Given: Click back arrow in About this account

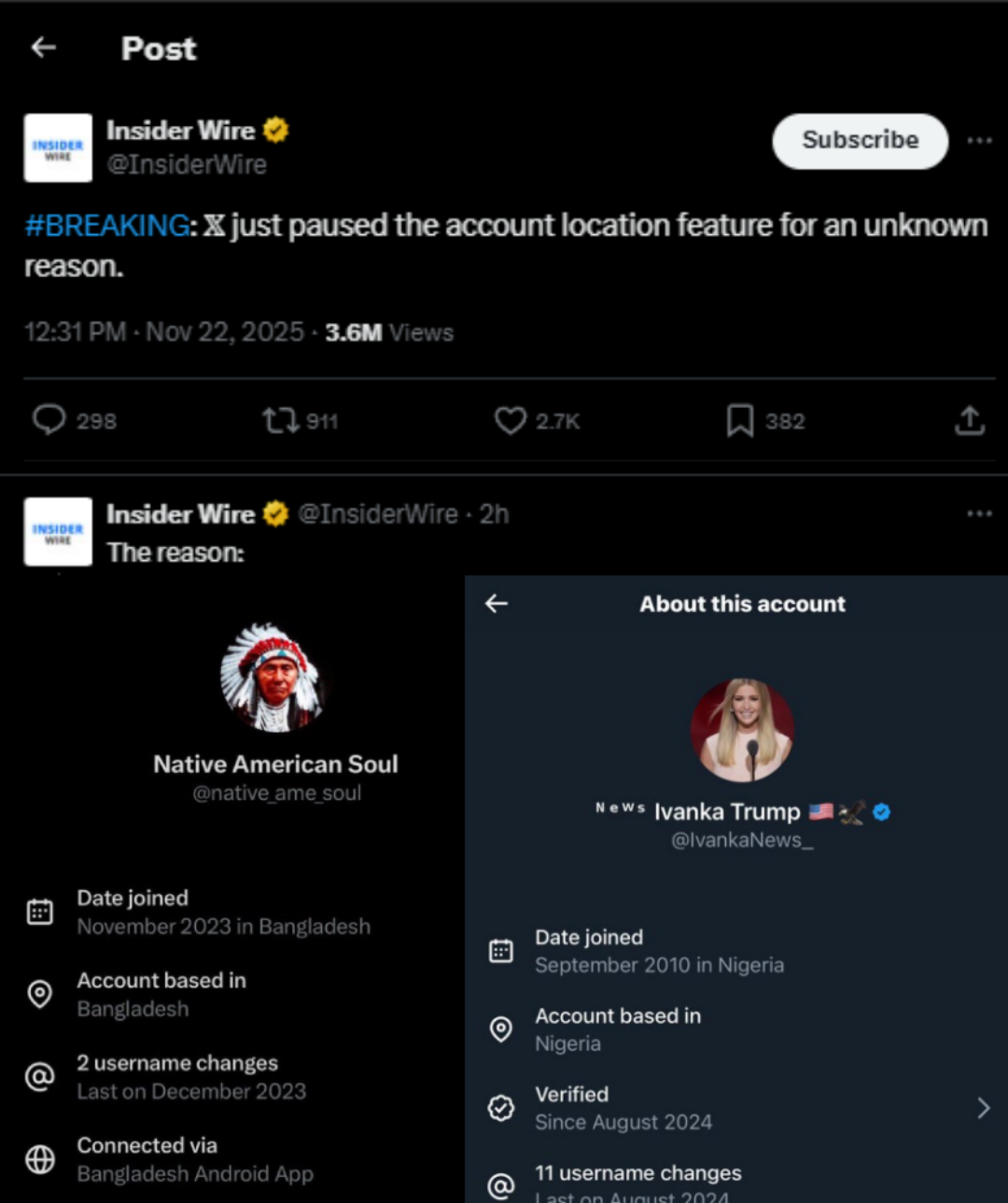Looking at the screenshot, I should coord(497,604).
